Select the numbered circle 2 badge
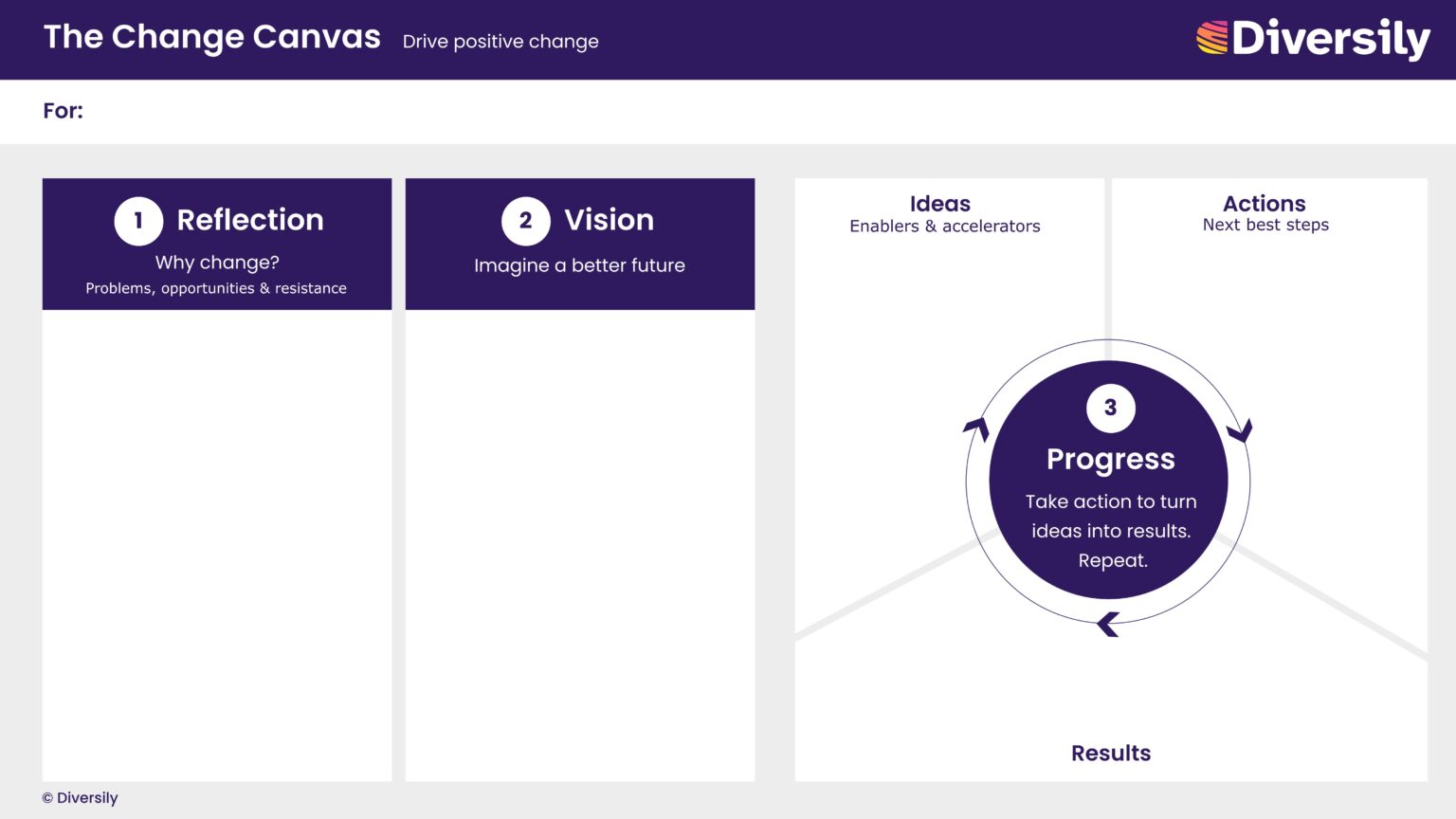Screen dimensions: 1456x819 525,220
